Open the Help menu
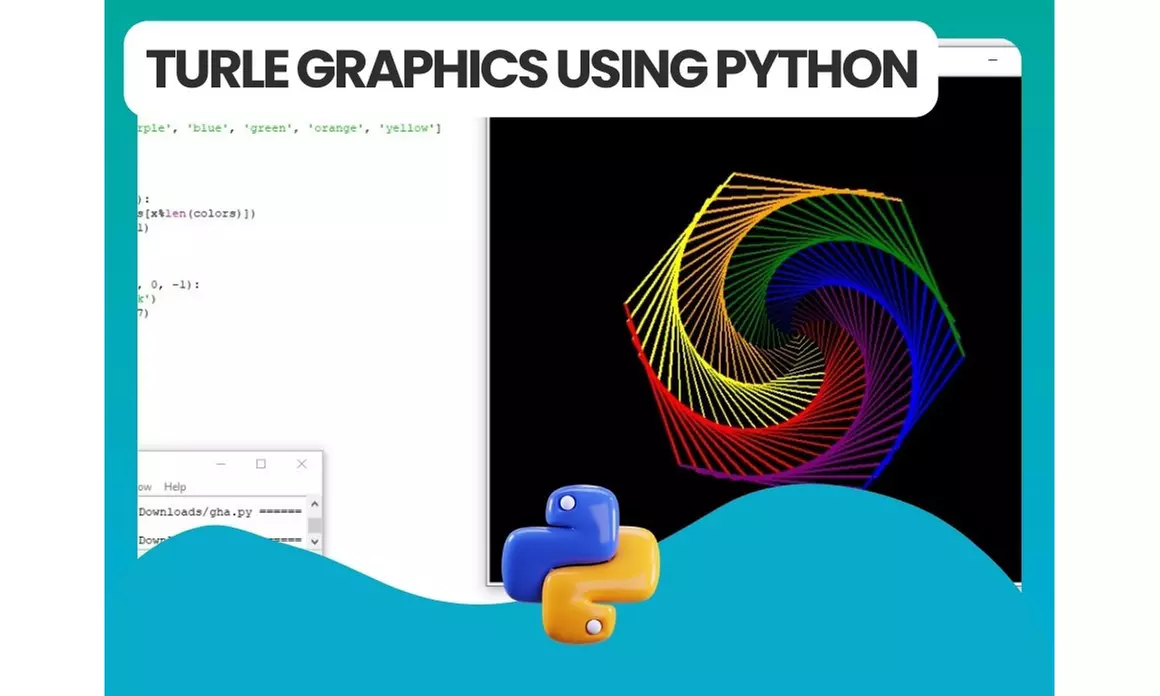Viewport: 1160px width, 696px height. pyautogui.click(x=176, y=487)
